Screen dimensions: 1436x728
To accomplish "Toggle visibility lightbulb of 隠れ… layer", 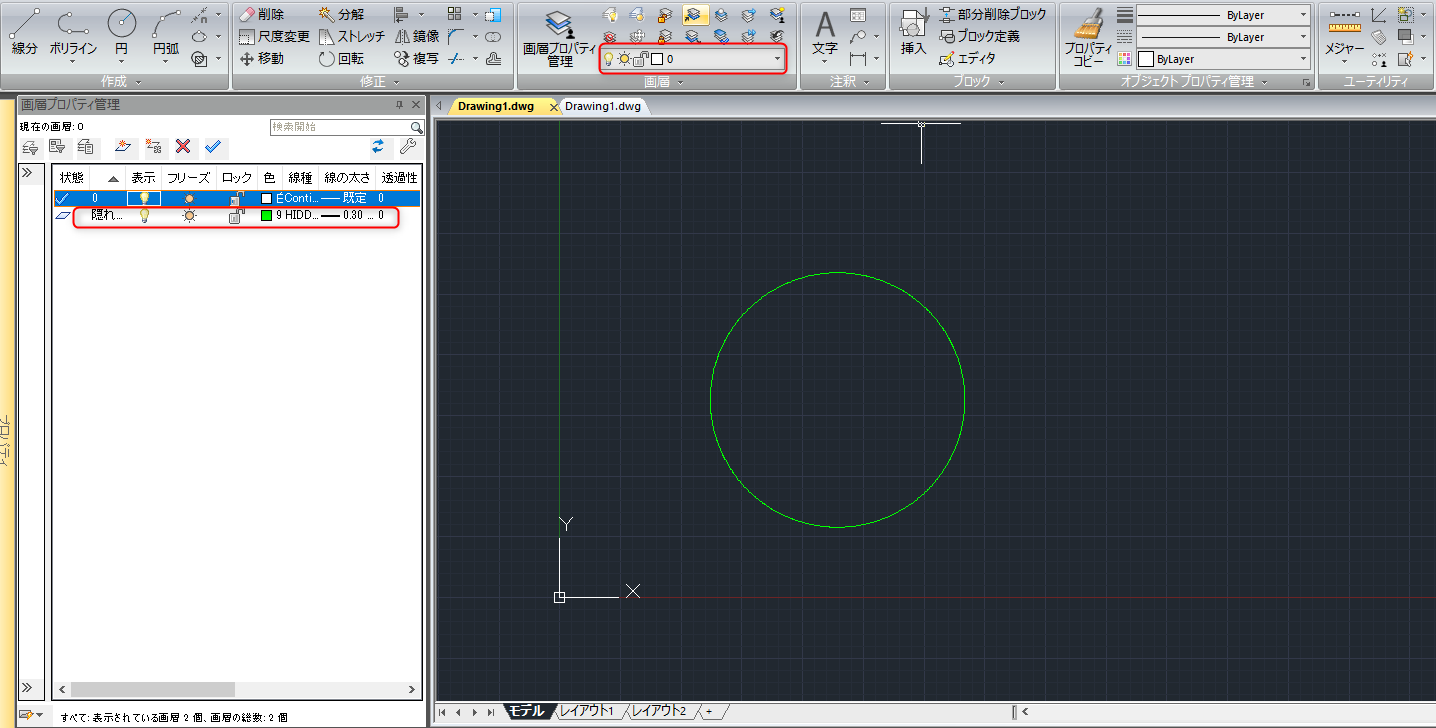I will click(x=144, y=215).
